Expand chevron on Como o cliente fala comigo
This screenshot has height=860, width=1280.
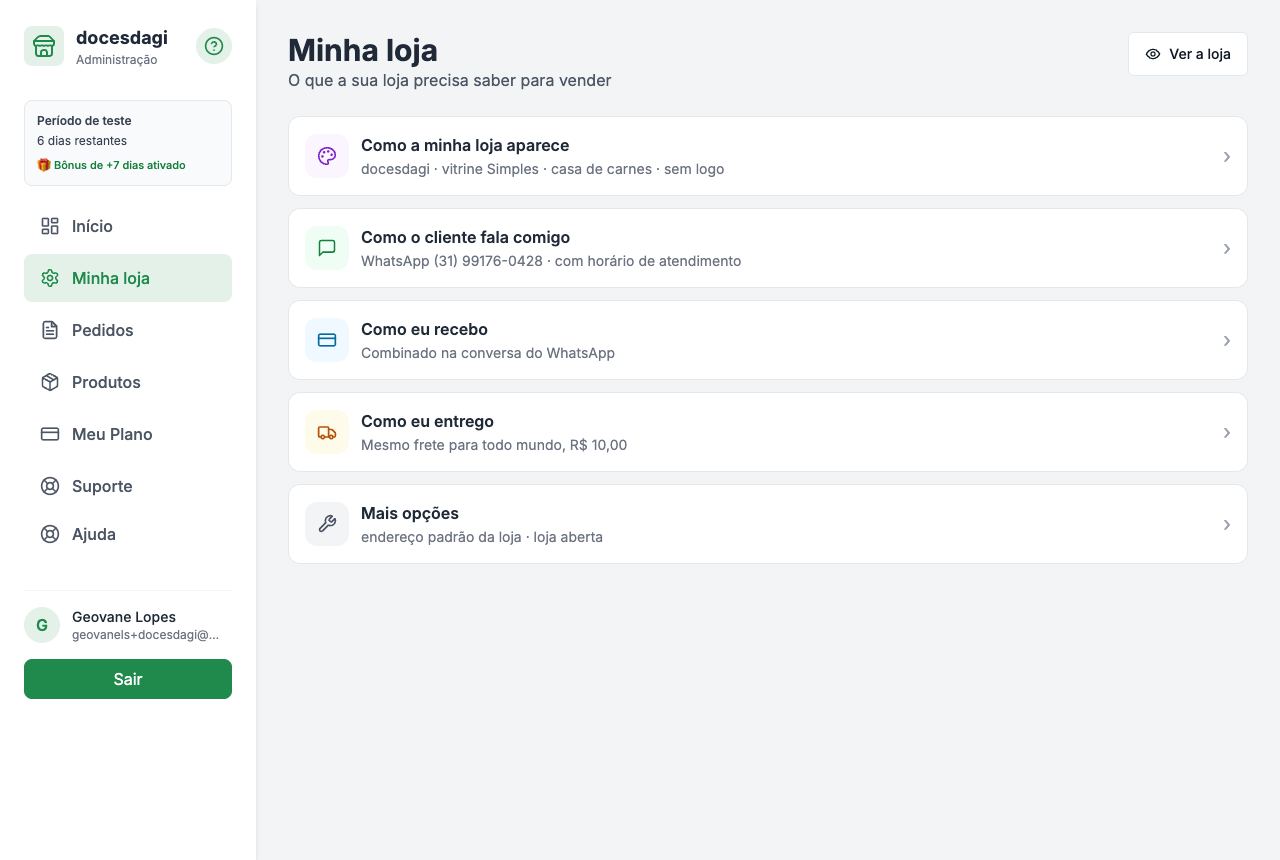1227,248
